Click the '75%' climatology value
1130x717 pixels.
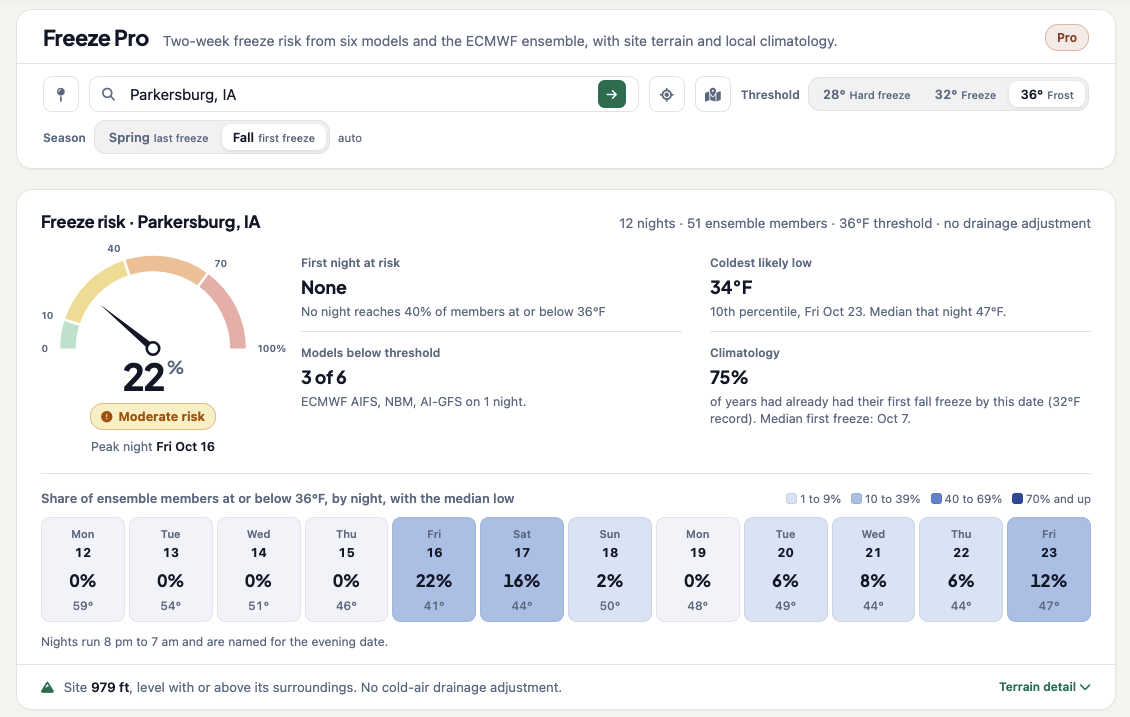729,378
